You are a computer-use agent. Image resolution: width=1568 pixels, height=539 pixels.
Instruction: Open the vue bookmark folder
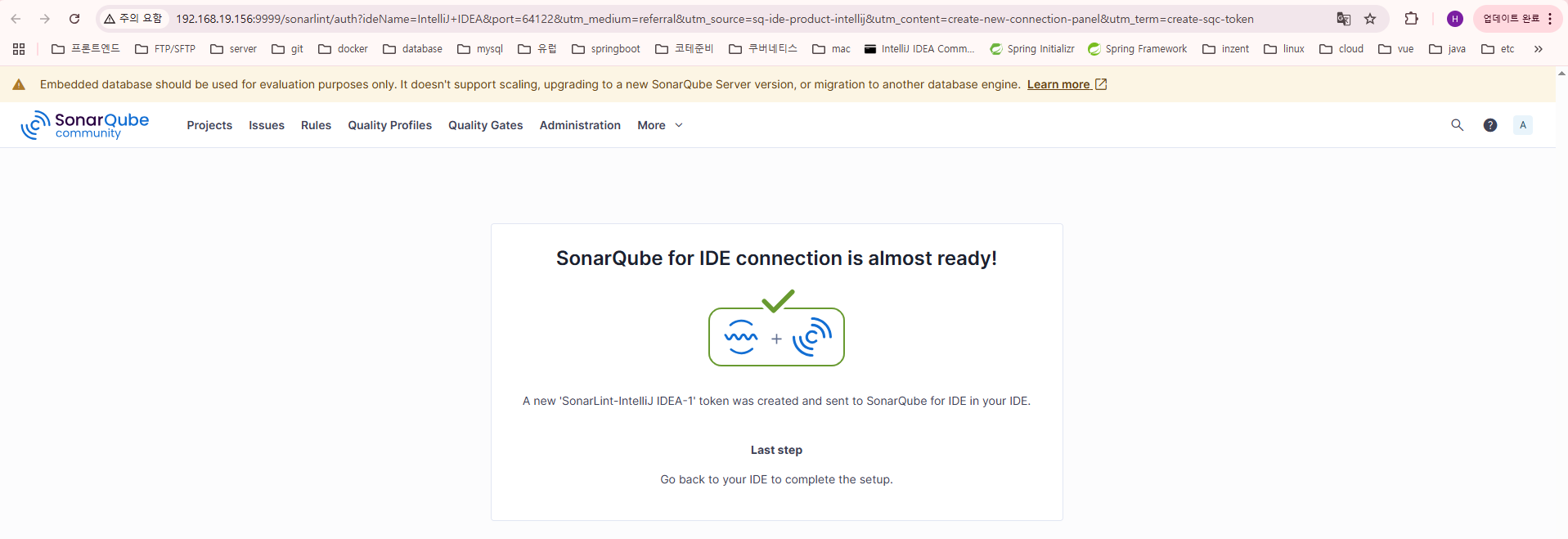coord(1396,49)
